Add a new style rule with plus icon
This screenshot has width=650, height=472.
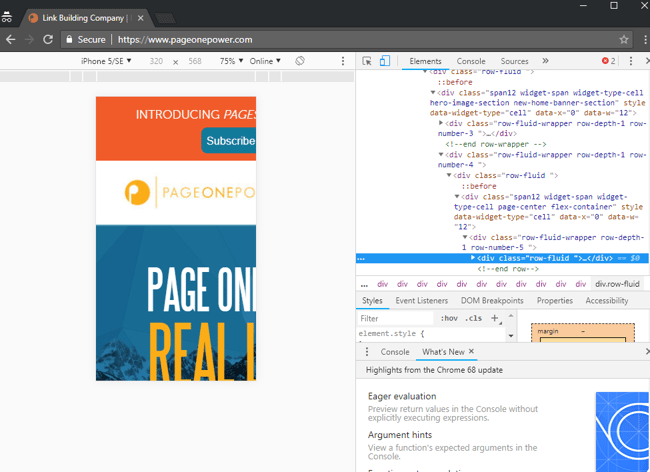pos(495,318)
